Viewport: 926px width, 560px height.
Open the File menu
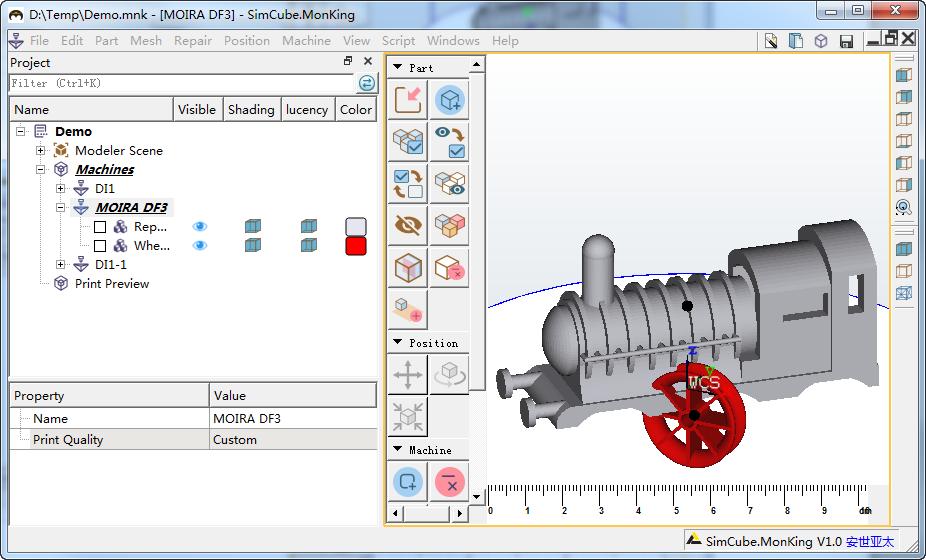40,41
